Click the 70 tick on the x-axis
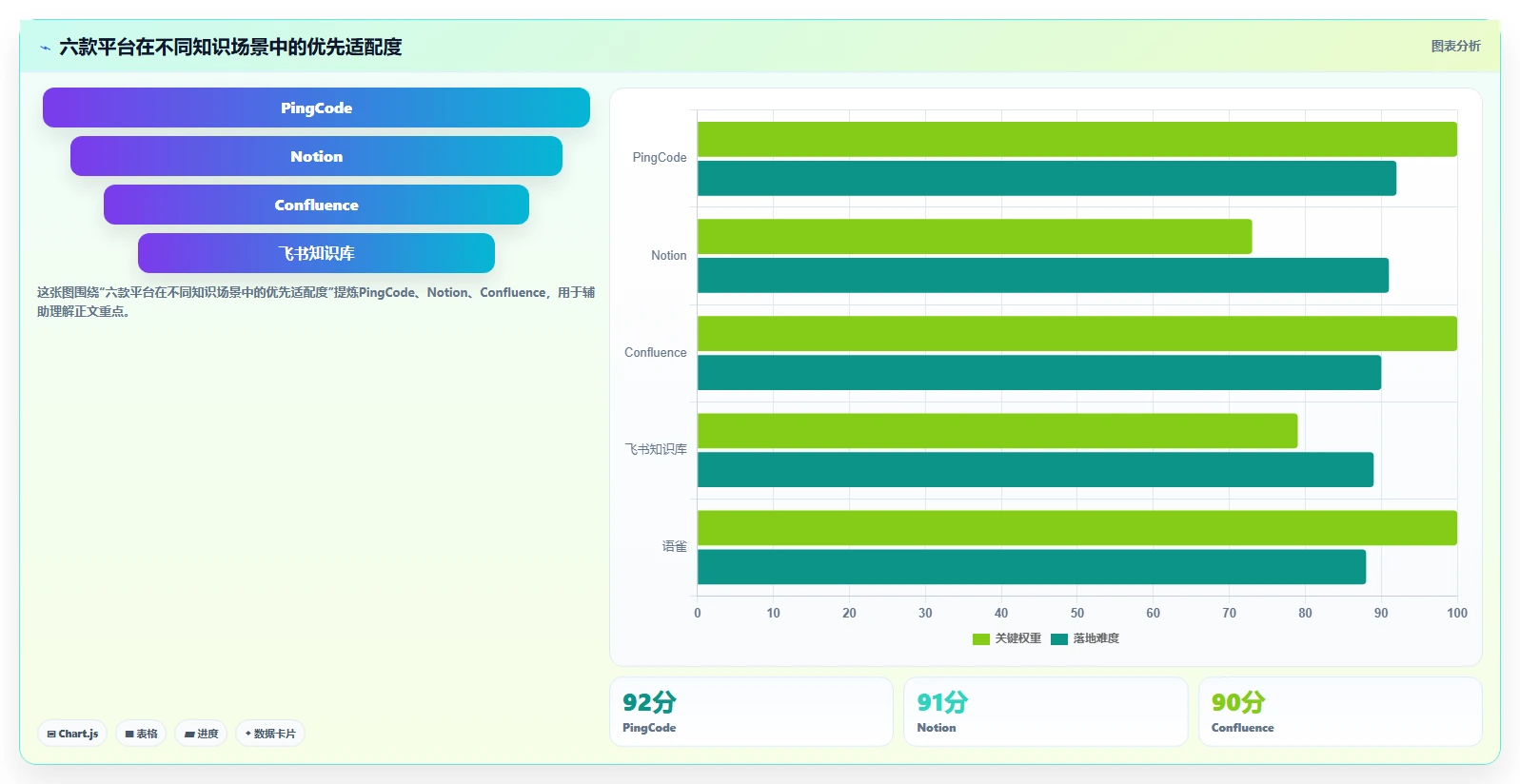The image size is (1520, 784). pyautogui.click(x=1230, y=613)
